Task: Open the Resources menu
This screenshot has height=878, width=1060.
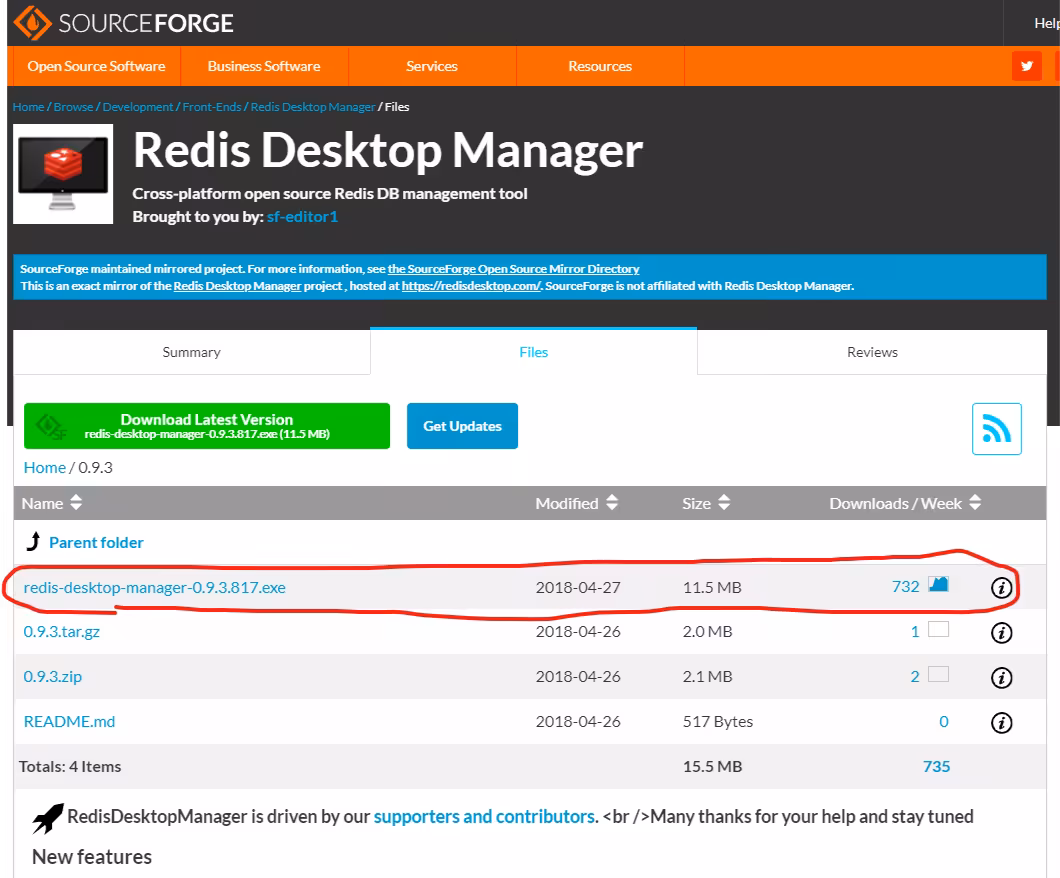Action: coord(600,66)
